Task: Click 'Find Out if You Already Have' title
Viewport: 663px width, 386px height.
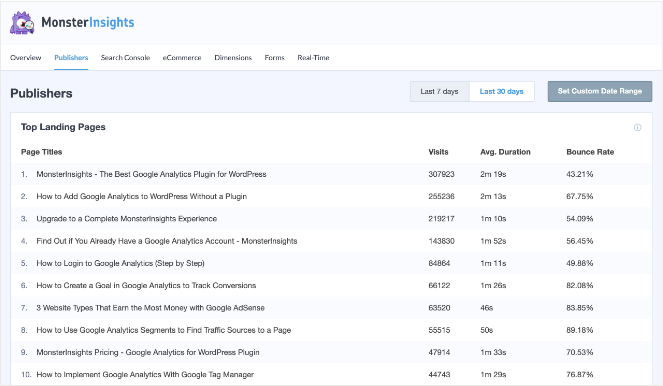Action: (167, 241)
